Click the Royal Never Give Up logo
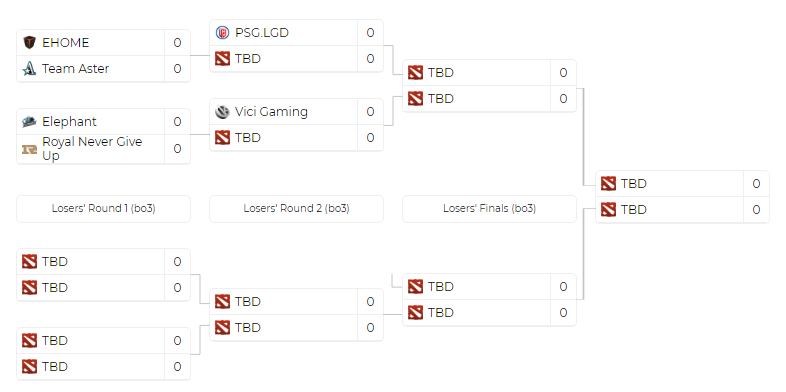 pos(30,149)
